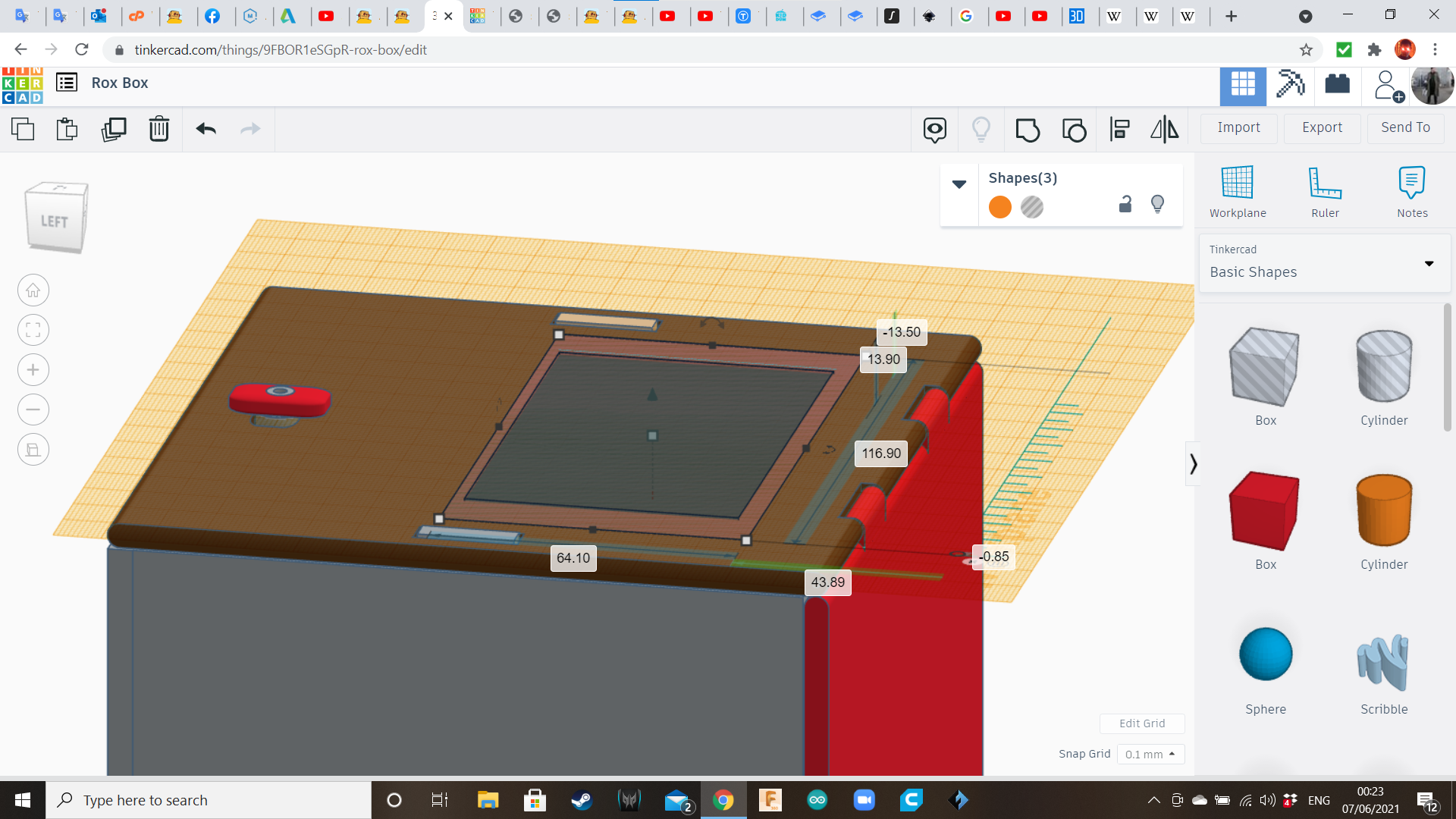The image size is (1456, 819).
Task: Expand the Basic Shapes library dropdown
Action: (1429, 264)
